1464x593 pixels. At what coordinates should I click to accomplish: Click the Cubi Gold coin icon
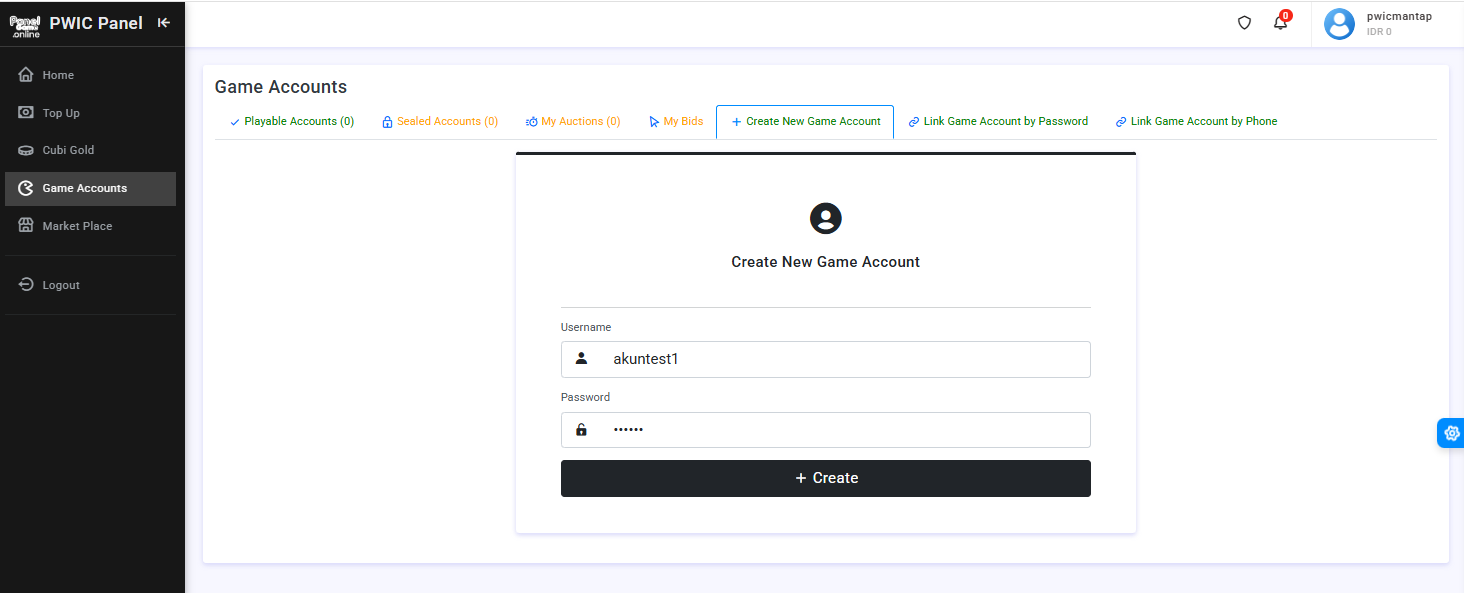click(x=25, y=150)
